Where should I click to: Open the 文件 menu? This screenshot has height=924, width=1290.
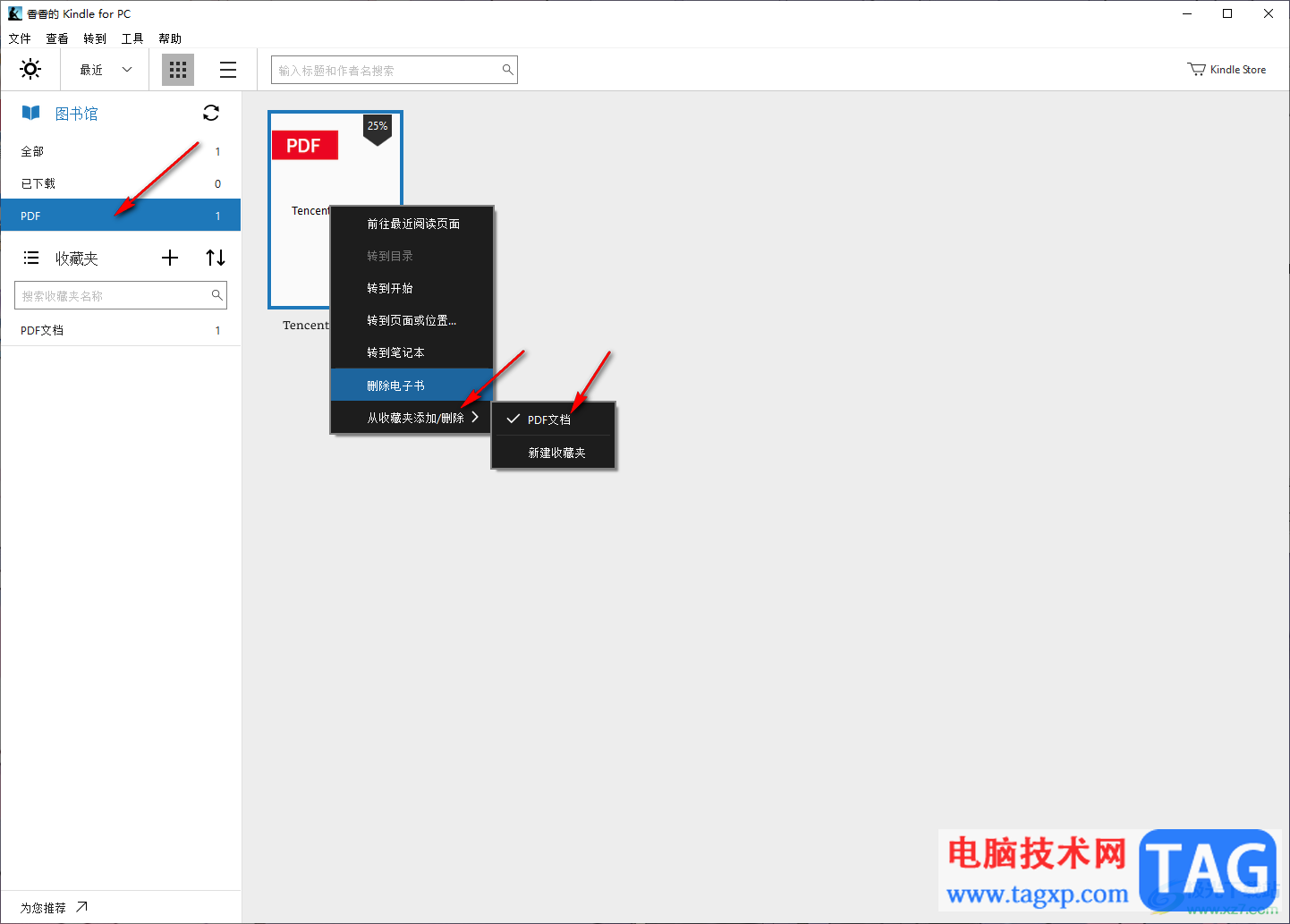20,38
